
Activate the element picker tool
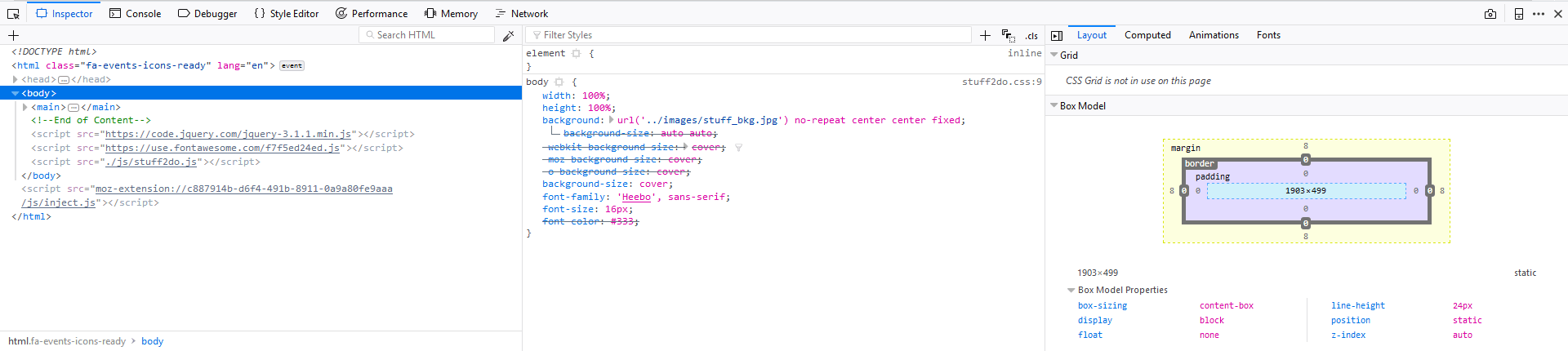13,14
